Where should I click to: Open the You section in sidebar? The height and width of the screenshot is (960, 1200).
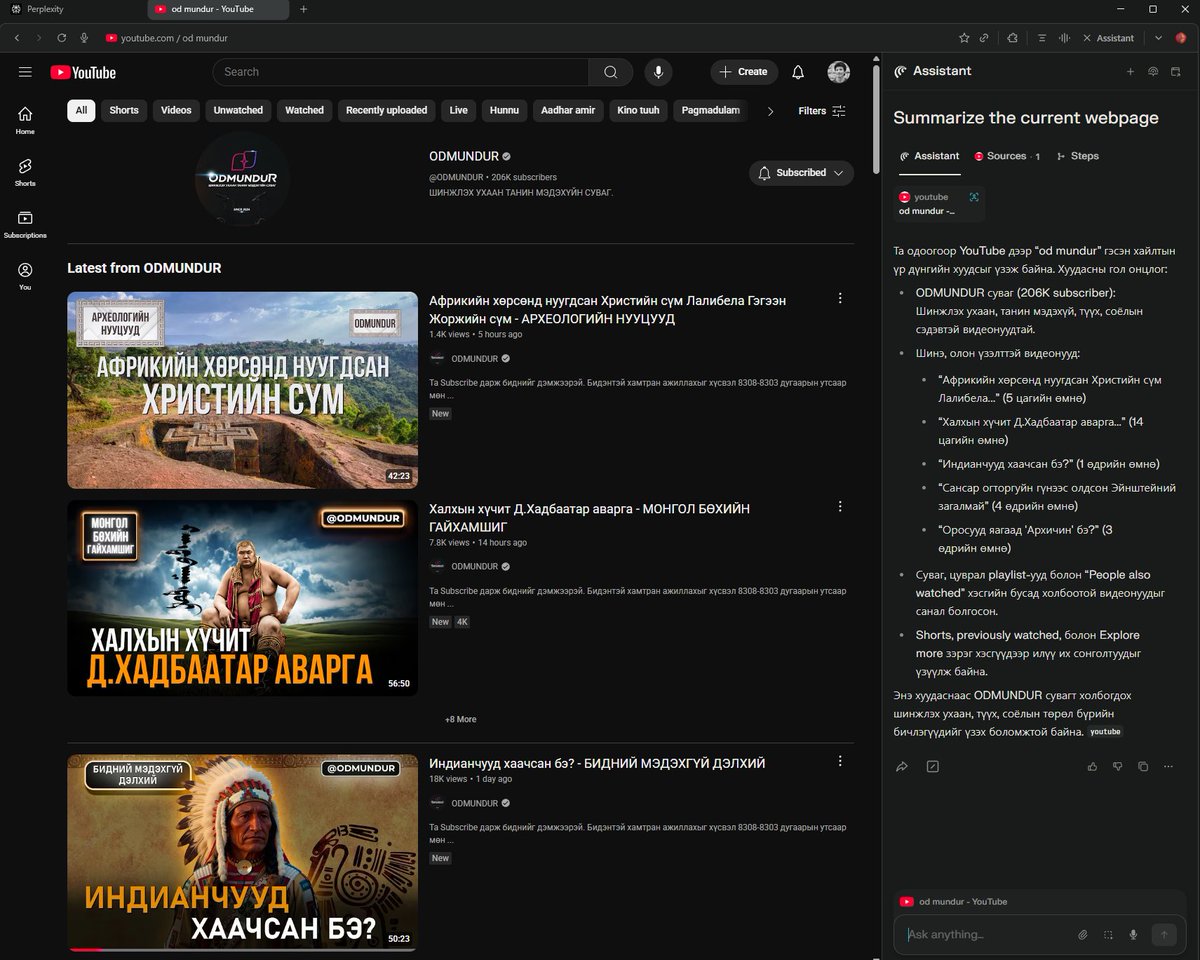click(25, 276)
